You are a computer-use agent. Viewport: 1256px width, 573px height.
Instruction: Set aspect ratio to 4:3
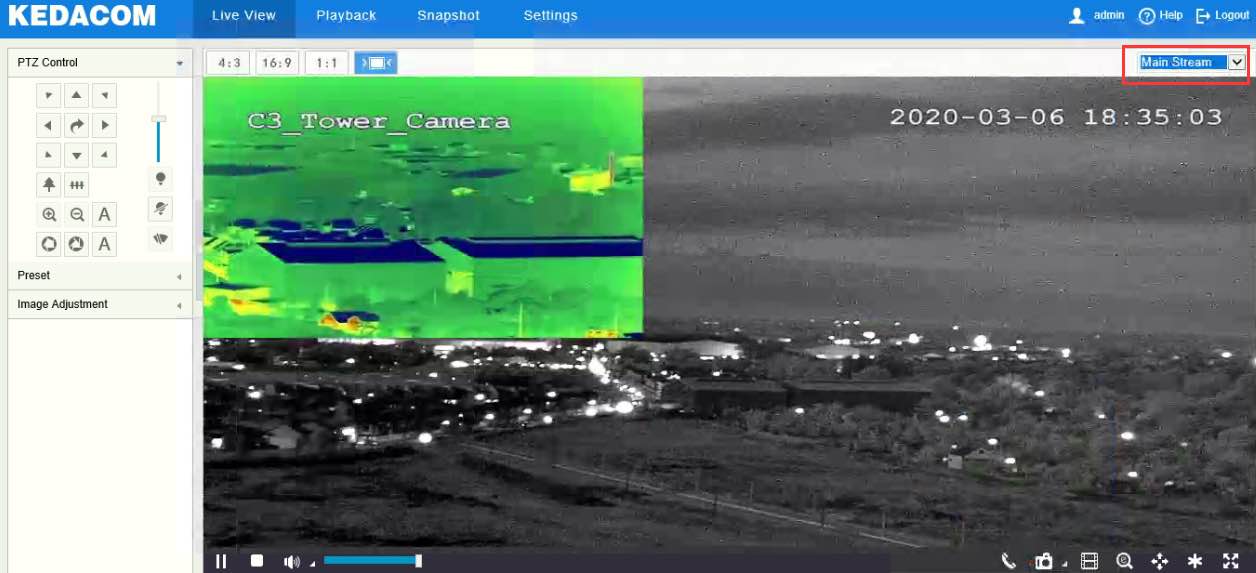click(x=229, y=63)
